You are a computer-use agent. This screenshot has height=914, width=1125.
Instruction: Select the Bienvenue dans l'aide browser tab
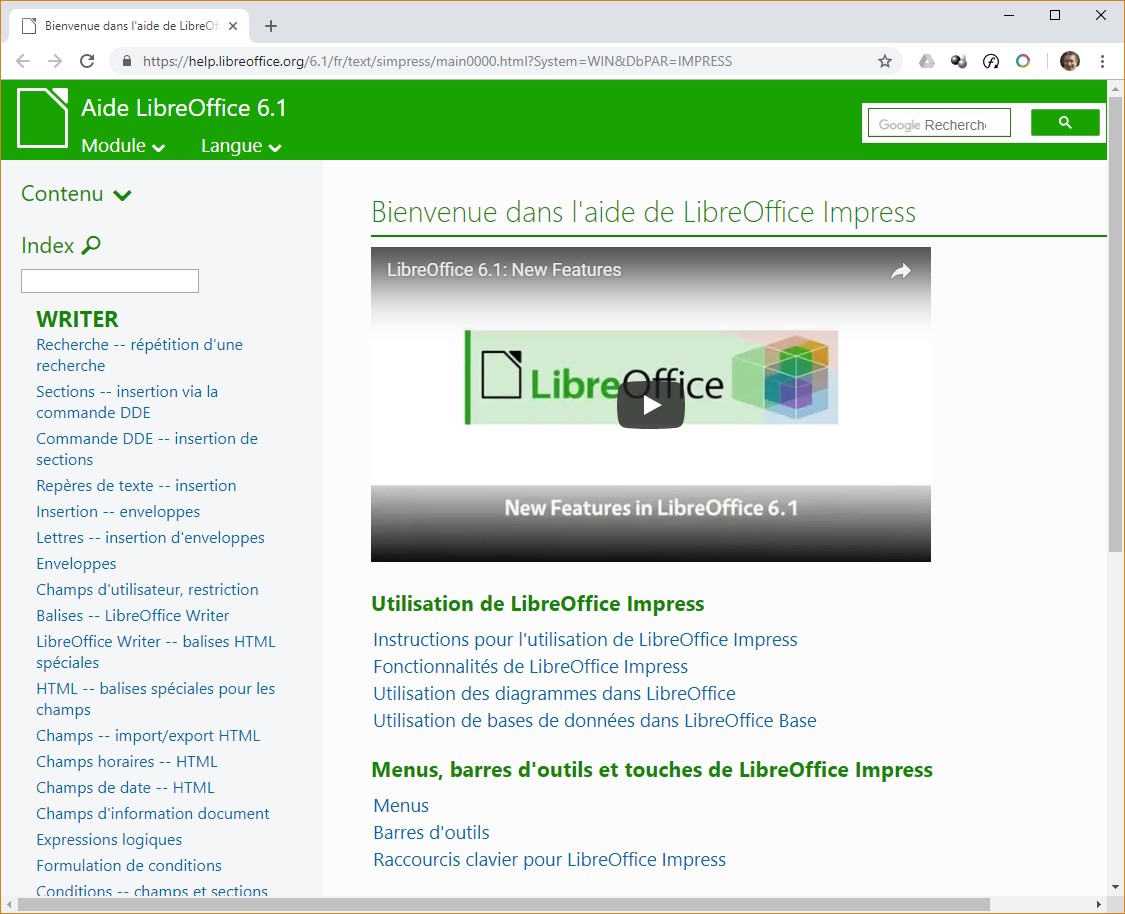coord(129,26)
